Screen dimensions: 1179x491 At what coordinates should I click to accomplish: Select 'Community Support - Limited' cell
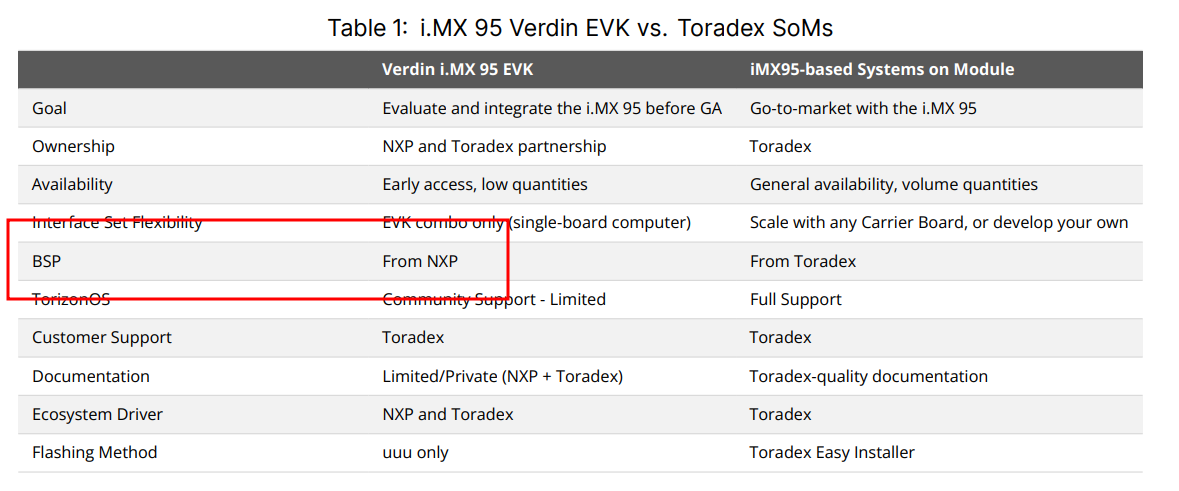point(494,299)
